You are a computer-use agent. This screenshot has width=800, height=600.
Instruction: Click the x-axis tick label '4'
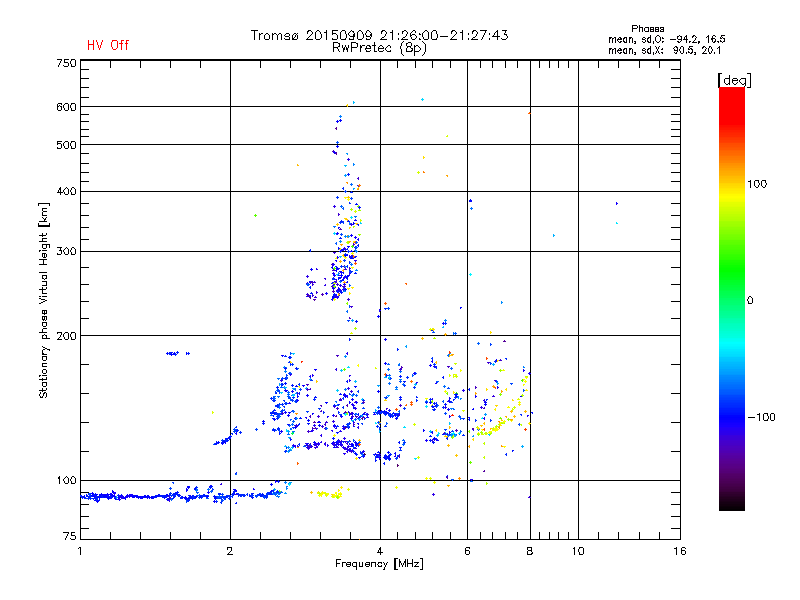[380, 551]
